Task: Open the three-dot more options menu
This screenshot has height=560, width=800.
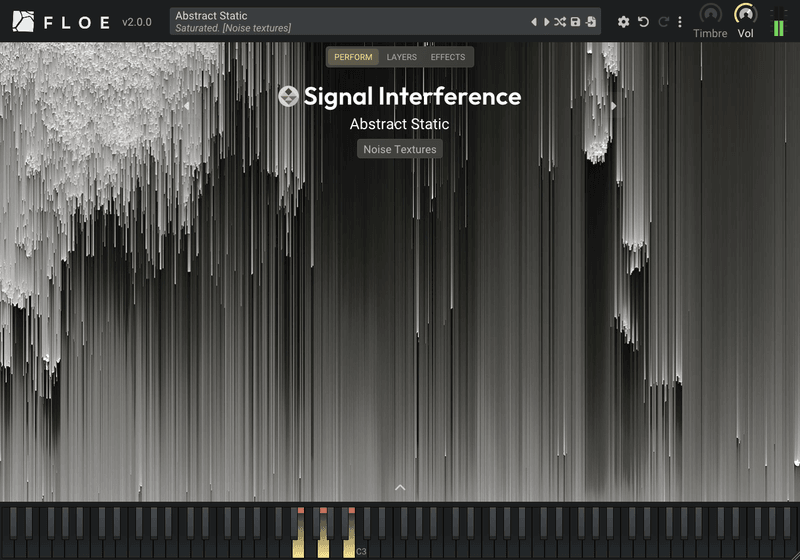Action: (x=680, y=22)
